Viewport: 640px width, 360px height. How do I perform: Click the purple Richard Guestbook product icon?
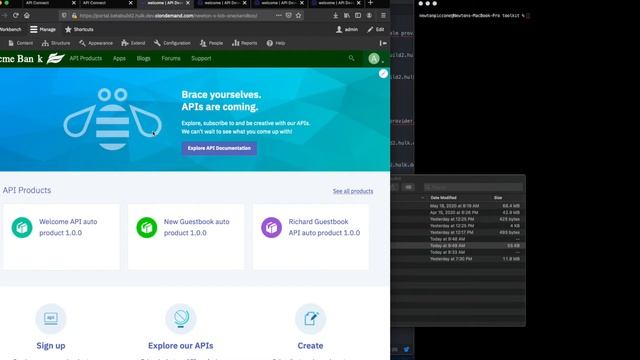tap(271, 227)
